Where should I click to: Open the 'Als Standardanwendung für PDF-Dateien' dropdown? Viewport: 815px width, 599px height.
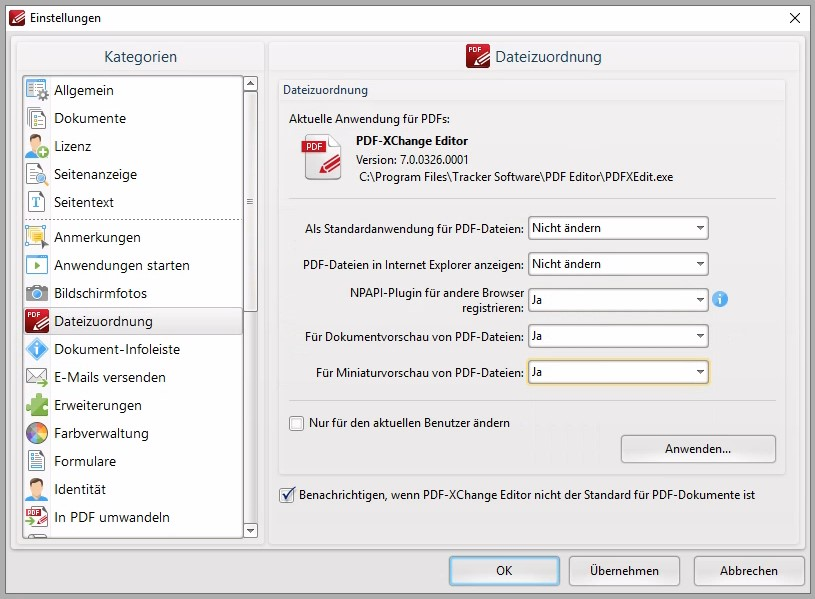pos(618,228)
